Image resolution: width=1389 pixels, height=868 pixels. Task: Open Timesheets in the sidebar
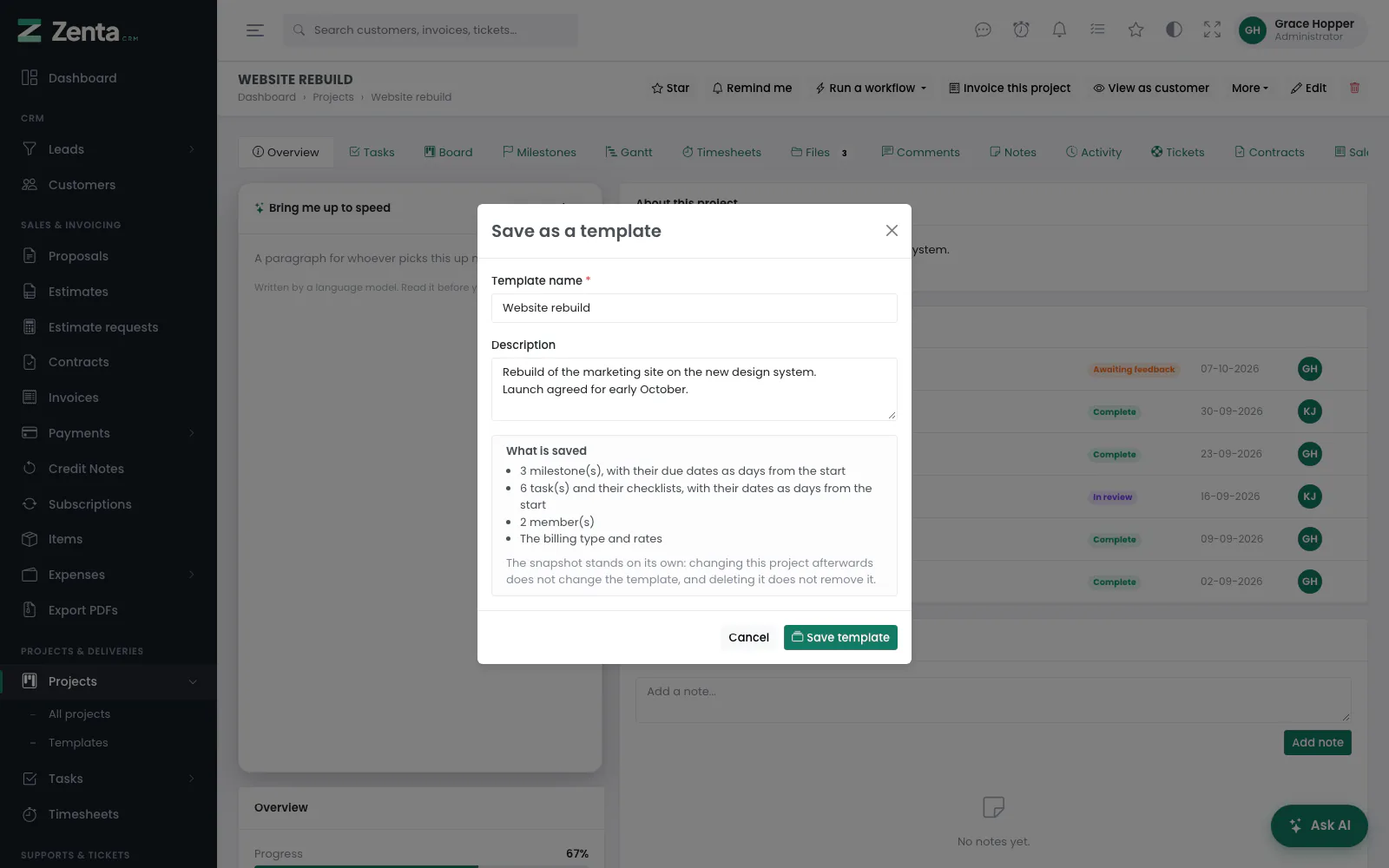pos(109,814)
